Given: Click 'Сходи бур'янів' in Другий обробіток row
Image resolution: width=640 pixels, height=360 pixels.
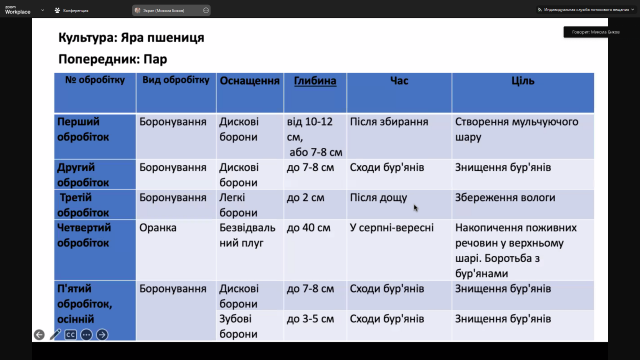Looking at the screenshot, I should click(x=399, y=174).
